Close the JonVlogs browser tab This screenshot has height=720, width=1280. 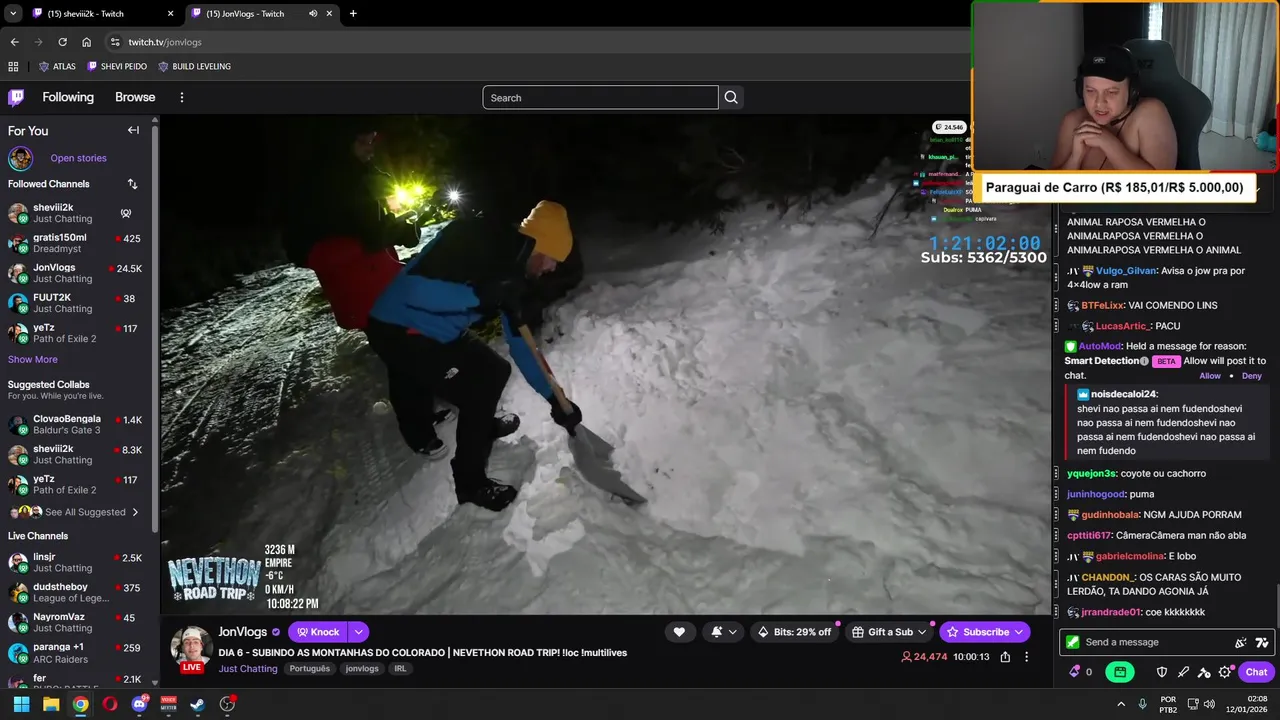(x=329, y=14)
